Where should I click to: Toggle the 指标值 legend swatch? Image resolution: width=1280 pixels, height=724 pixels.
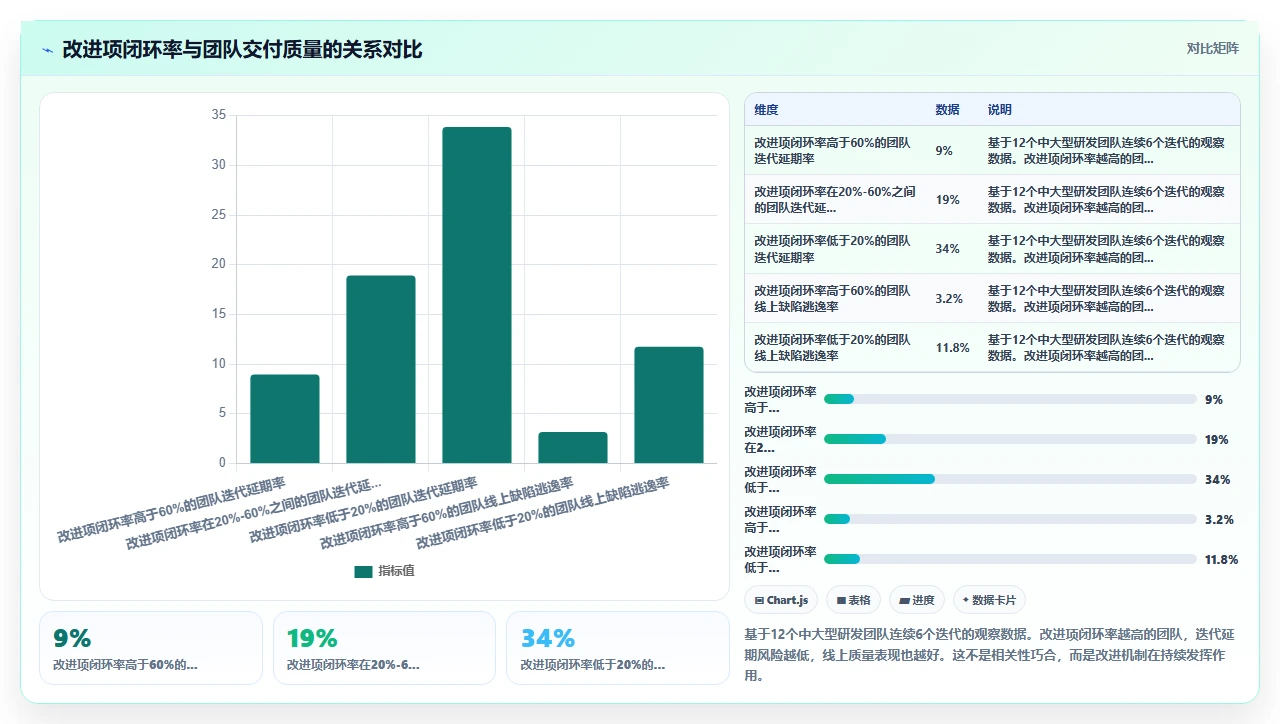click(x=363, y=572)
